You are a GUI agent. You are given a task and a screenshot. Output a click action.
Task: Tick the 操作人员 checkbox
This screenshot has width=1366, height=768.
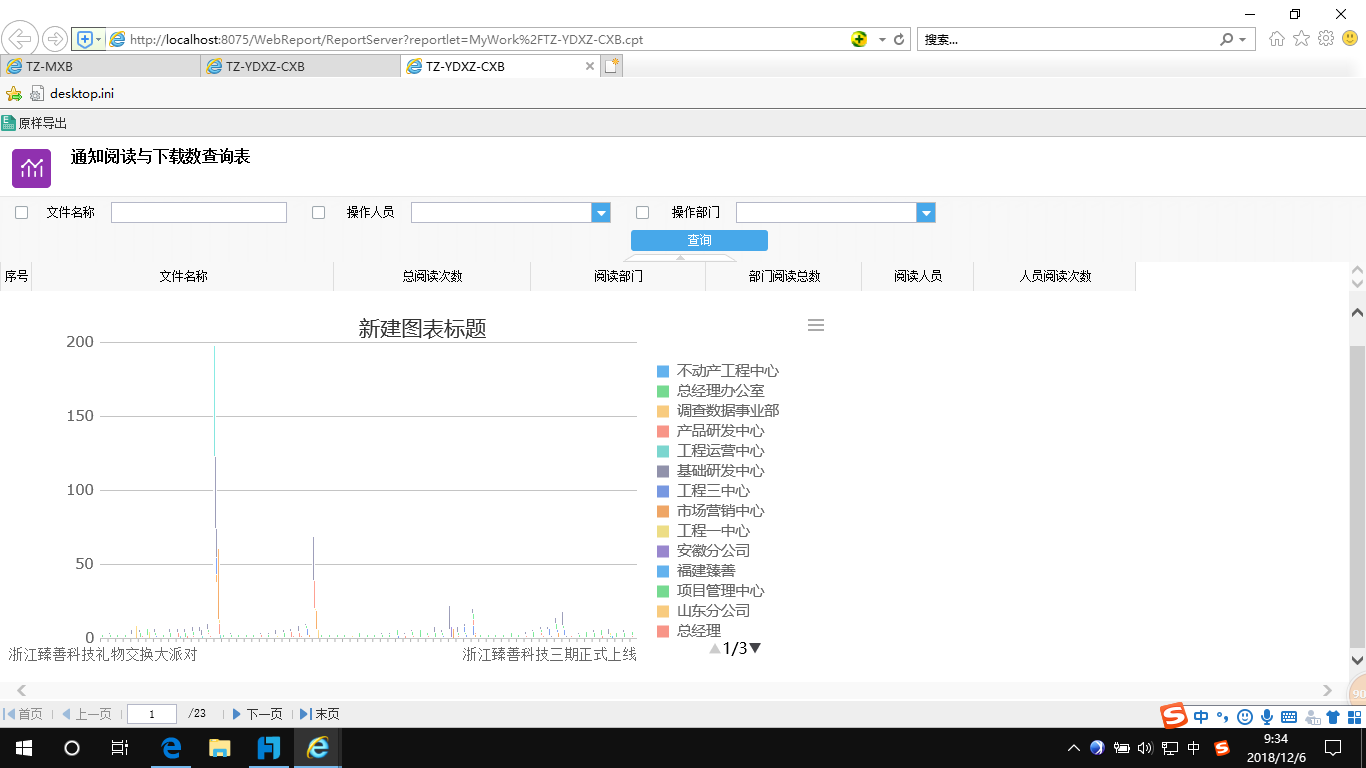pos(319,213)
